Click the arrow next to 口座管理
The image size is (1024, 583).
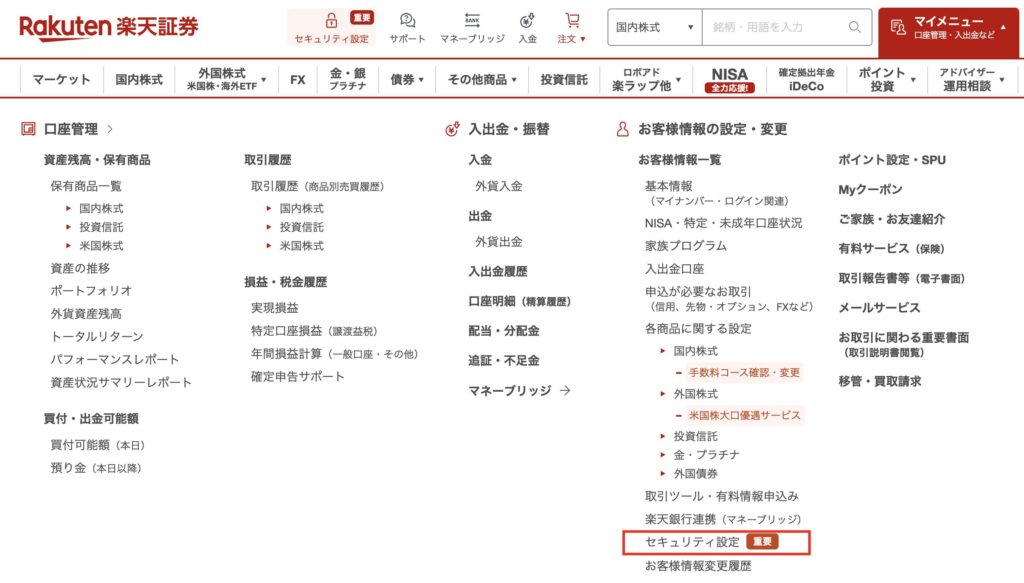(110, 129)
